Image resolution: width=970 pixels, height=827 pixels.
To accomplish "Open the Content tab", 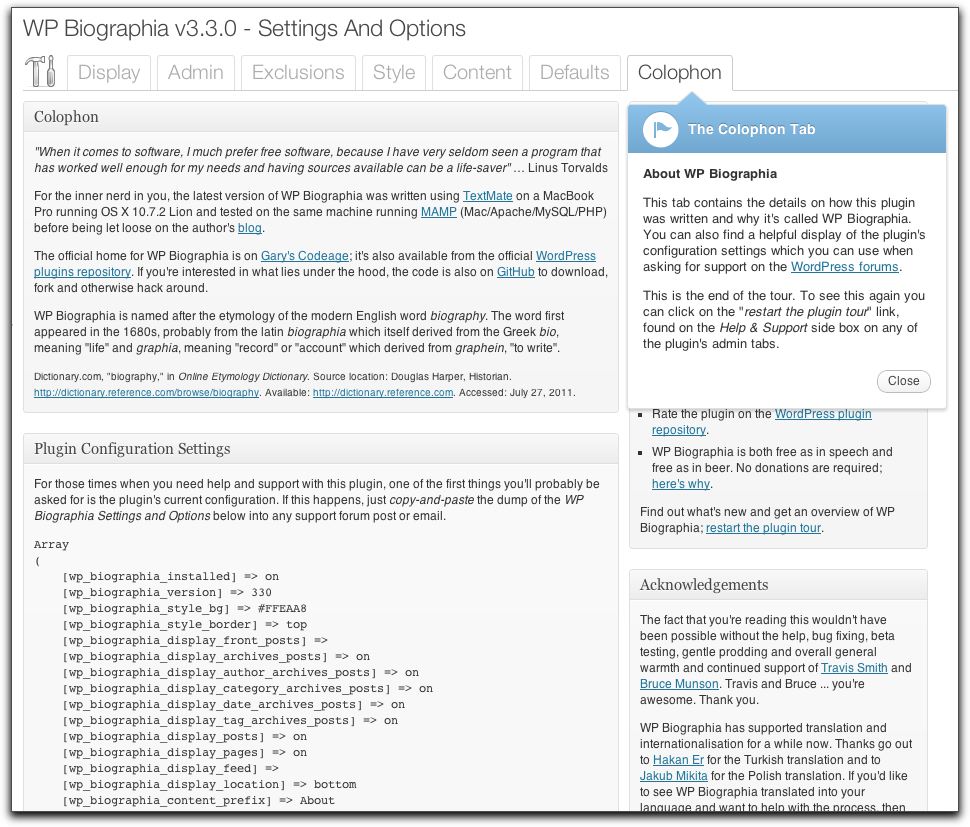I will tap(477, 73).
